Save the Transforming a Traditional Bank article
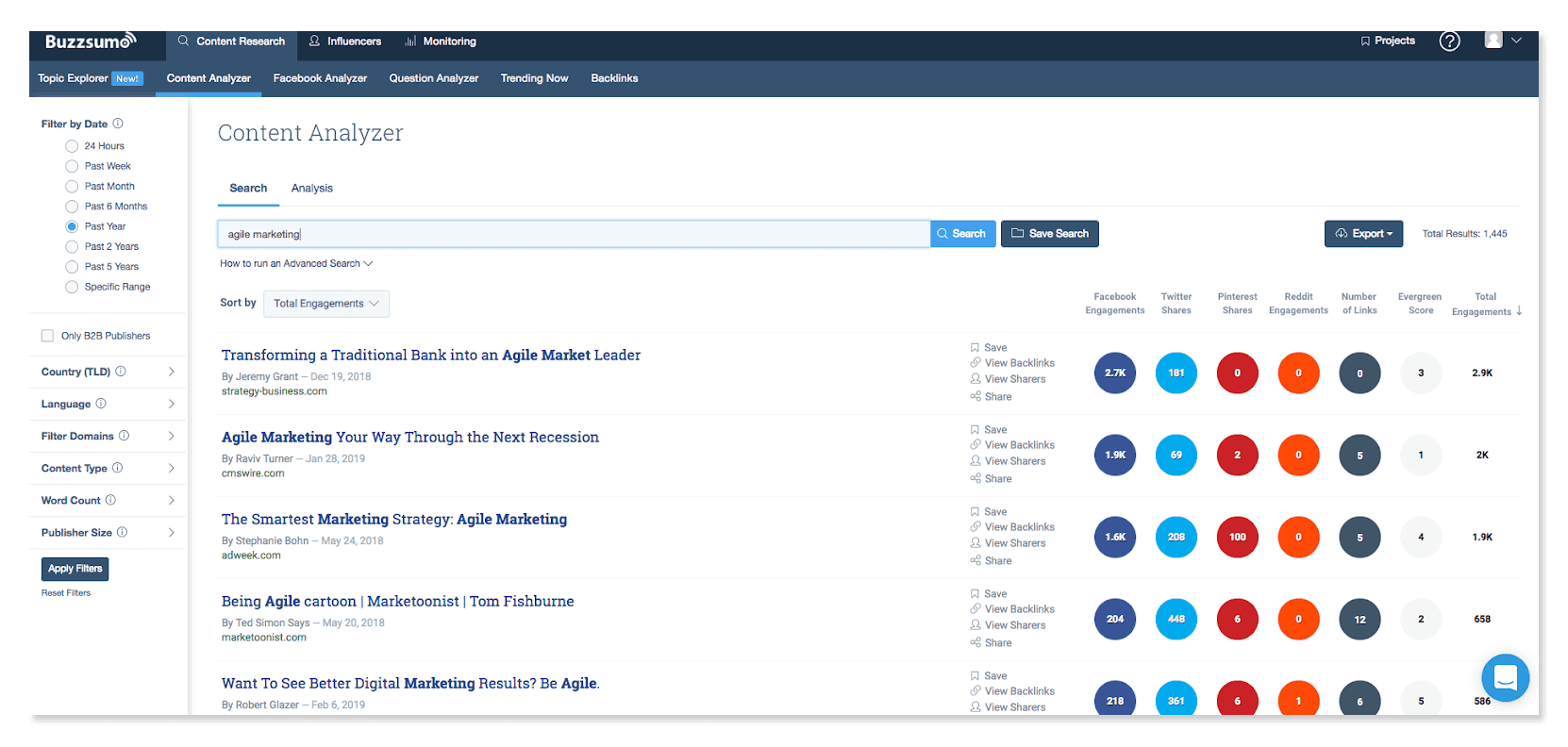 pyautogui.click(x=989, y=347)
